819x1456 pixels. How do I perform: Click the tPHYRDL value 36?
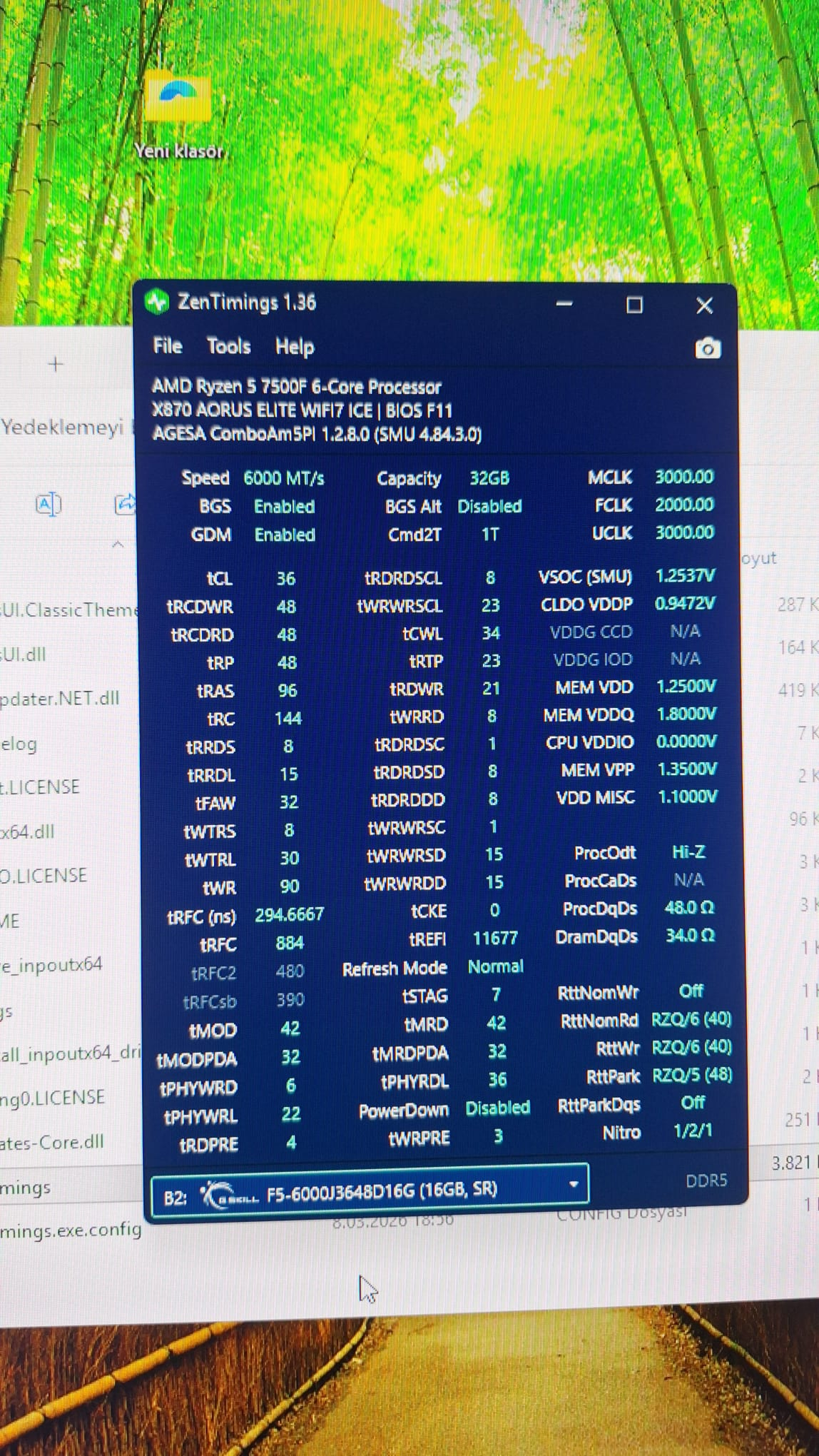pos(497,1080)
